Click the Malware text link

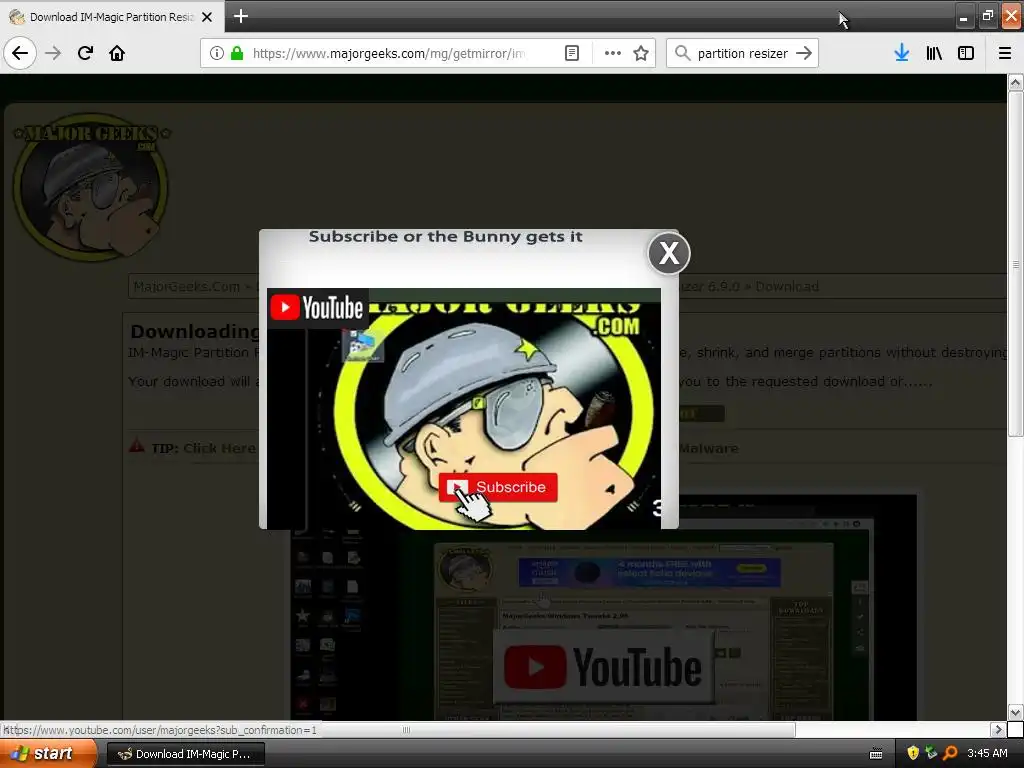[x=709, y=449]
